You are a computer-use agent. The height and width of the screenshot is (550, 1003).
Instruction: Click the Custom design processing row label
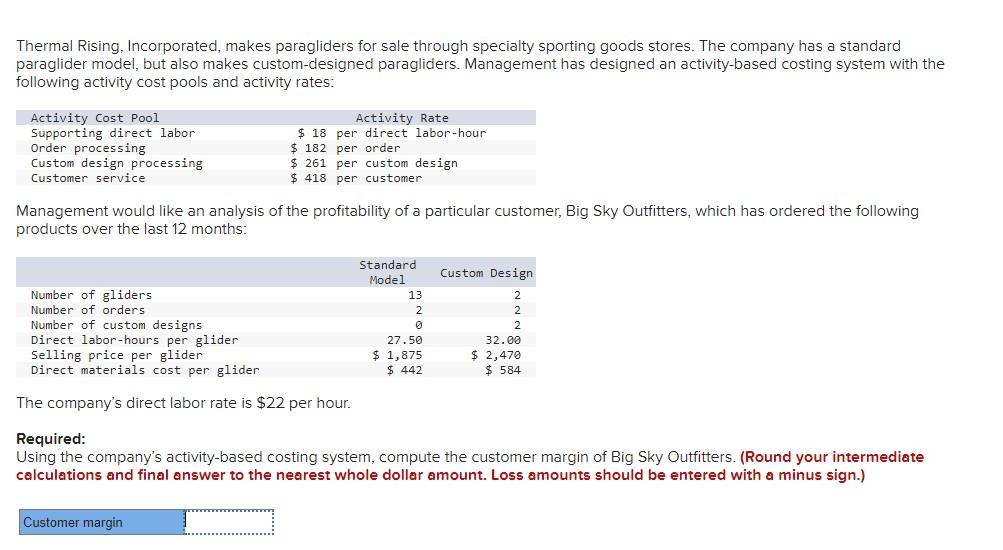coord(116,163)
